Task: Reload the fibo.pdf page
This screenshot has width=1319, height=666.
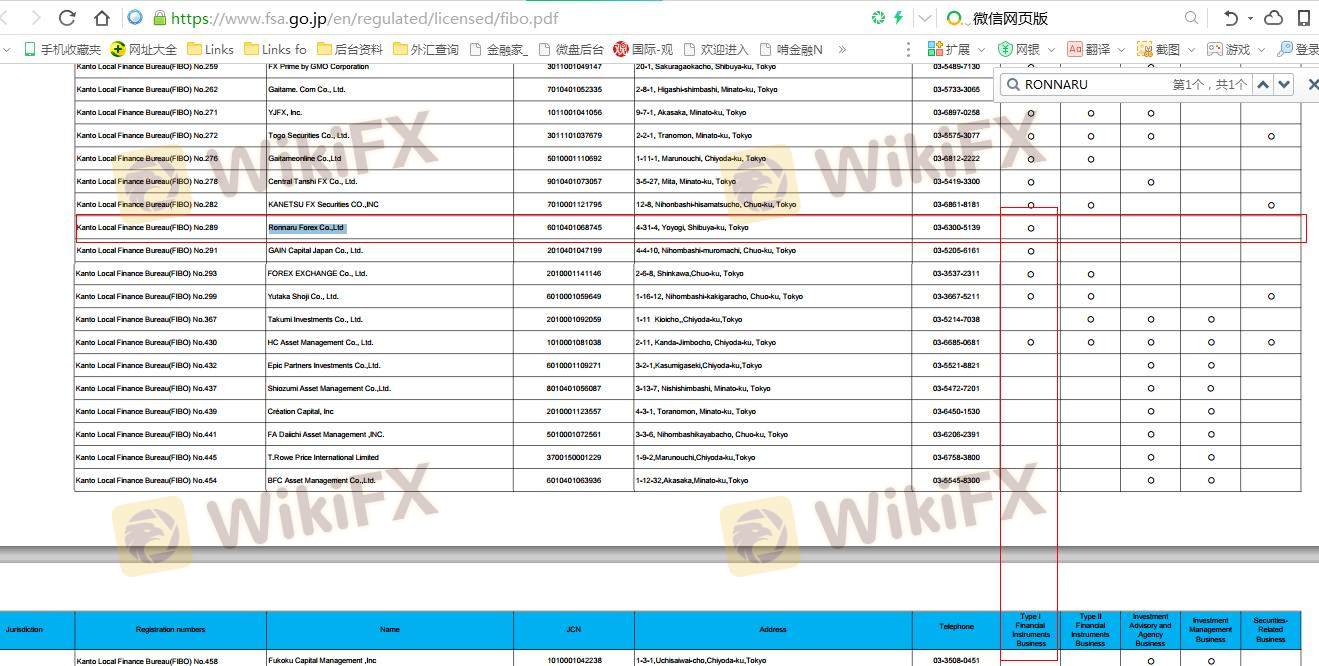Action: tap(67, 18)
